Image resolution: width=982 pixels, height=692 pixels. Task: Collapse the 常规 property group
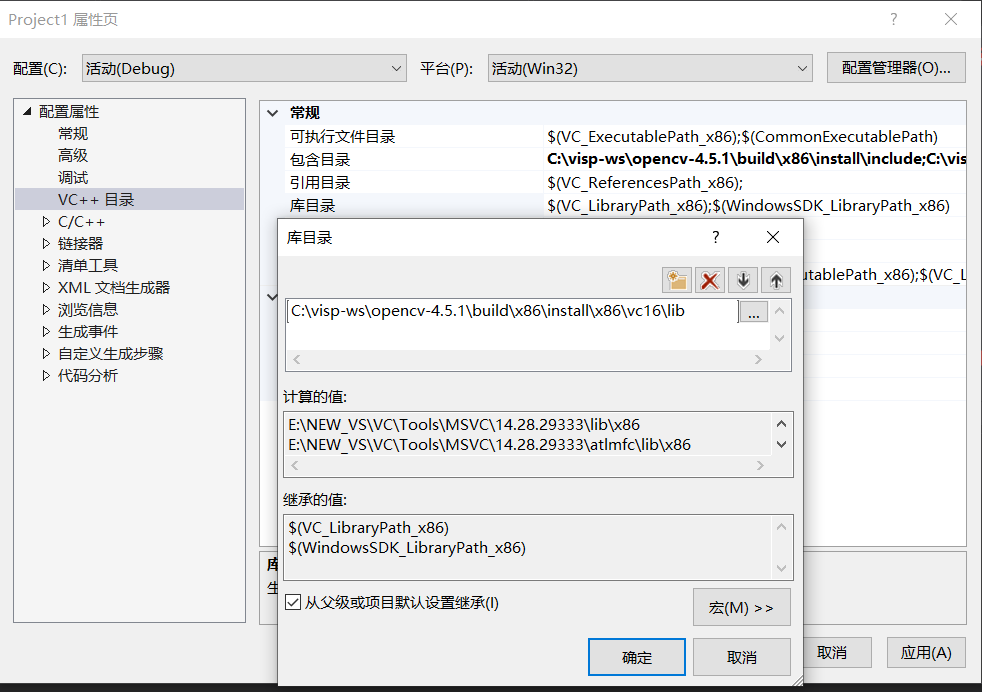tap(272, 113)
